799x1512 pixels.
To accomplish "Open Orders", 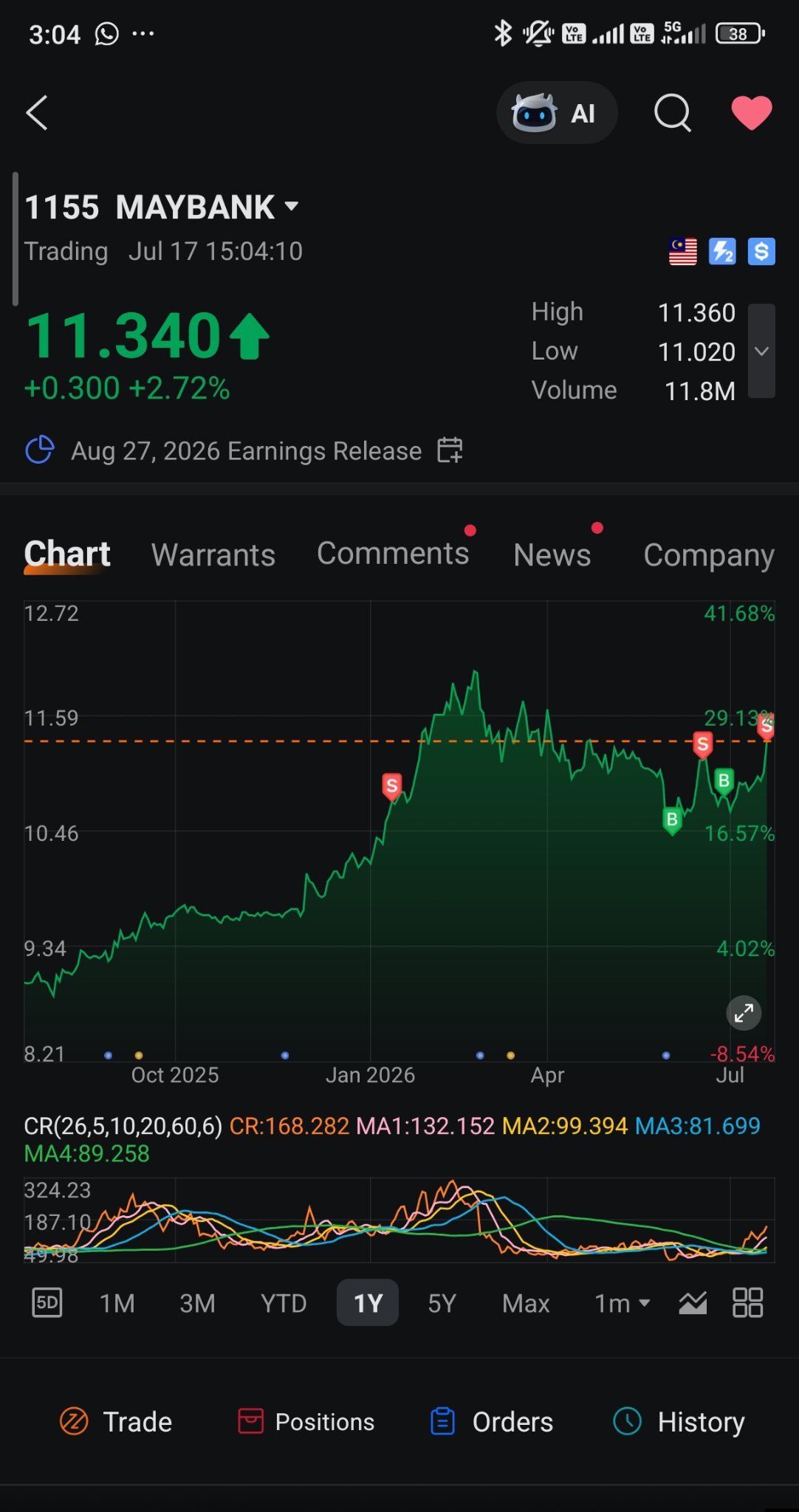I will coord(491,1421).
